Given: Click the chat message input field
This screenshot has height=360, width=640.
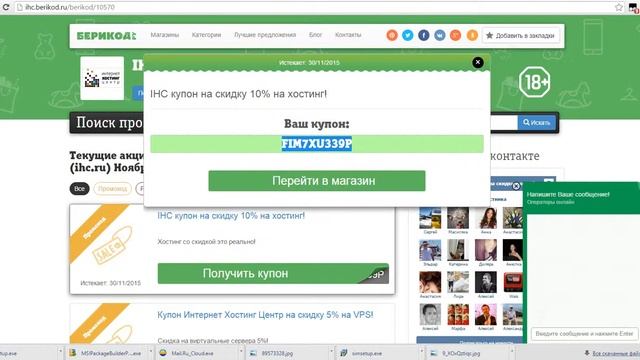Looking at the screenshot, I should pos(584,333).
